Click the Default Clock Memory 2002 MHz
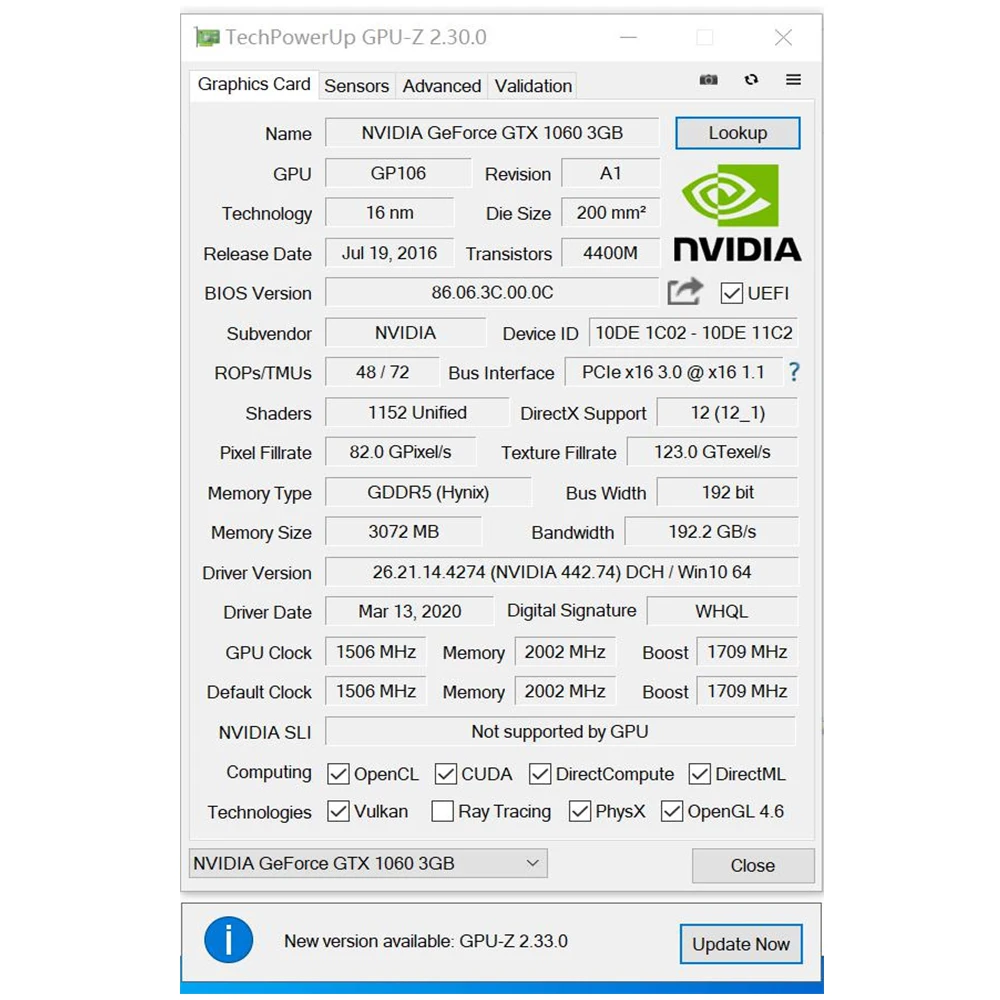 point(565,691)
